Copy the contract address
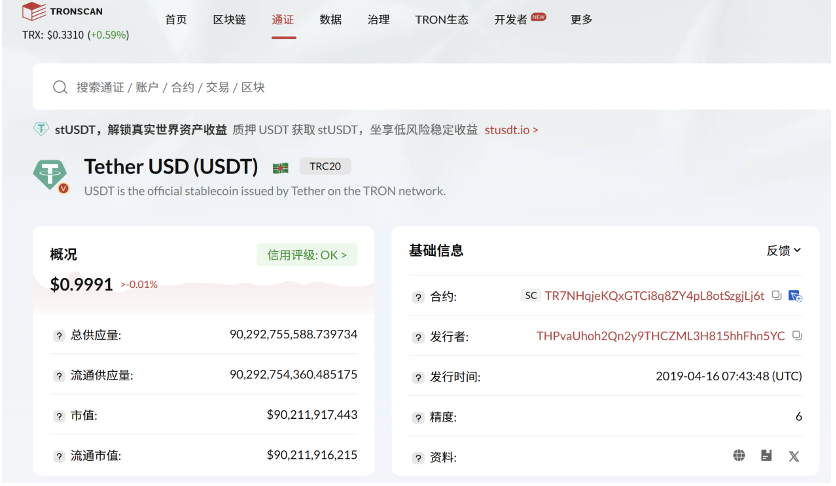836x486 pixels. tap(776, 295)
